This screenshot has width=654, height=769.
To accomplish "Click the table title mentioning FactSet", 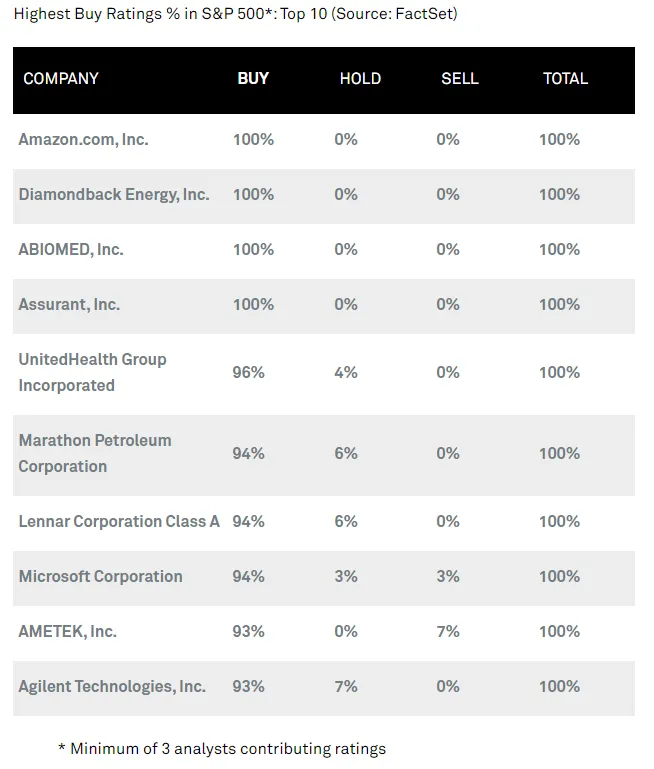I will (x=236, y=15).
